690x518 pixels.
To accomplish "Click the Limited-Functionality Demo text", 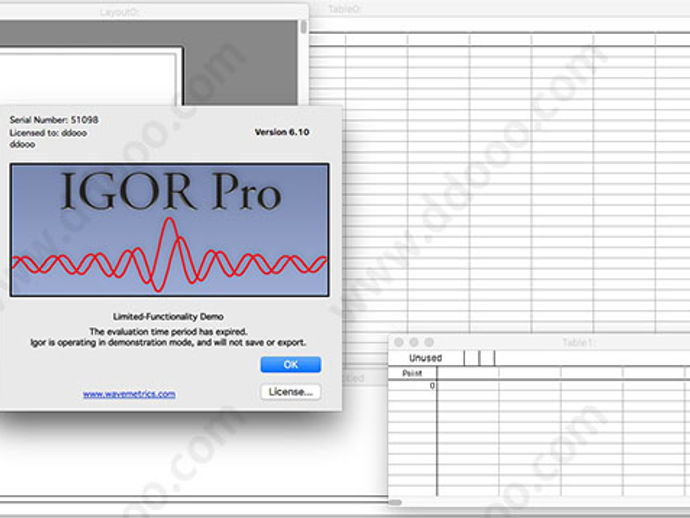I will click(x=168, y=316).
